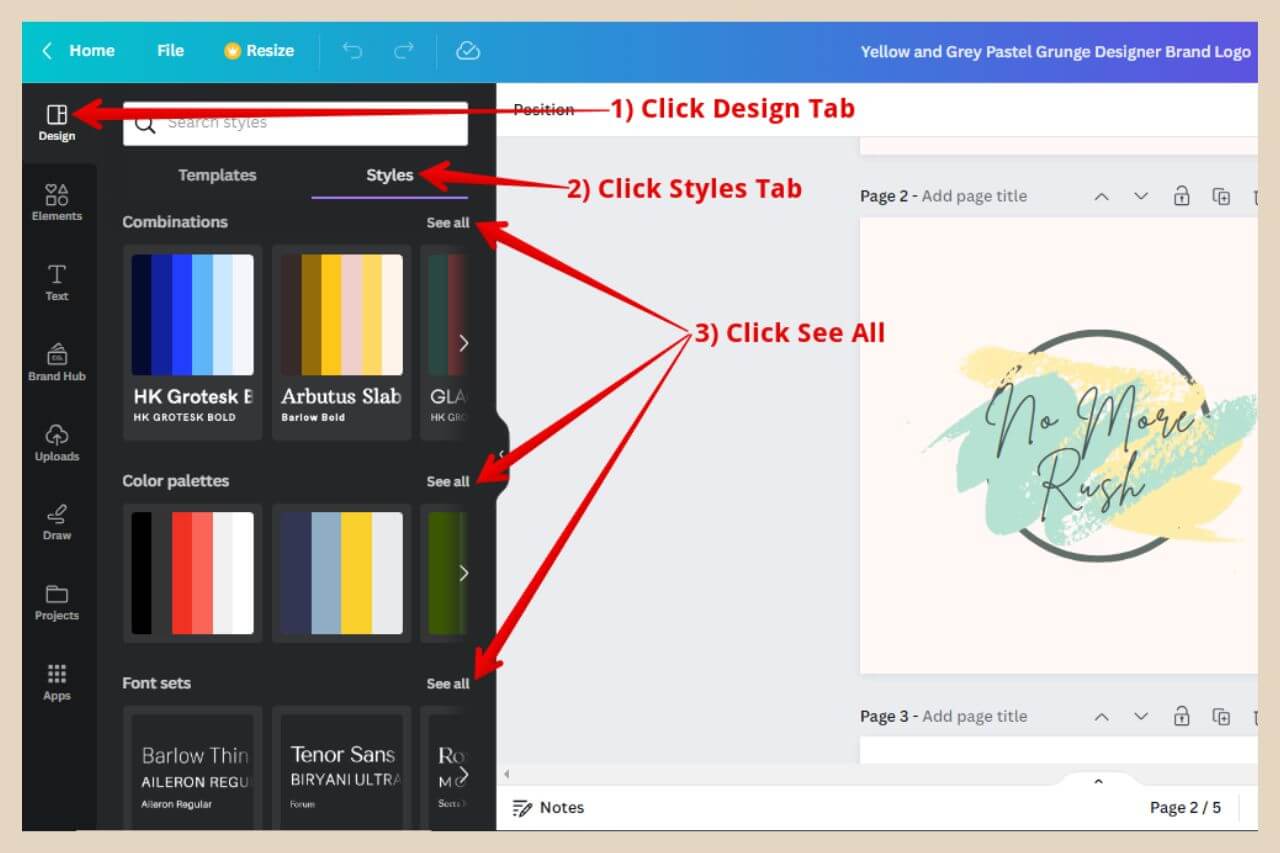Image resolution: width=1280 pixels, height=853 pixels.
Task: Select the No More Rush logo
Action: 1092,445
